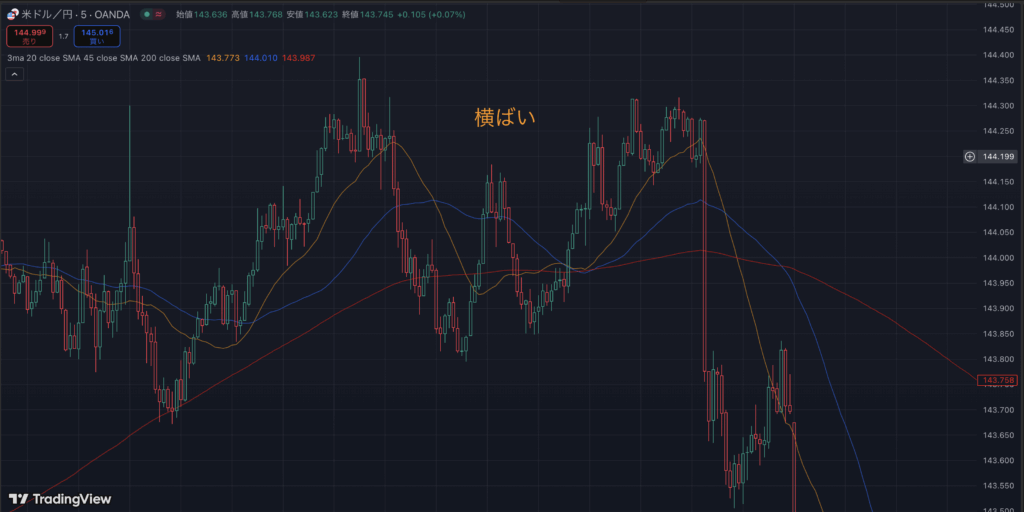Select the 横ばい text annotation
Screen dimensions: 1024x512
(504, 117)
